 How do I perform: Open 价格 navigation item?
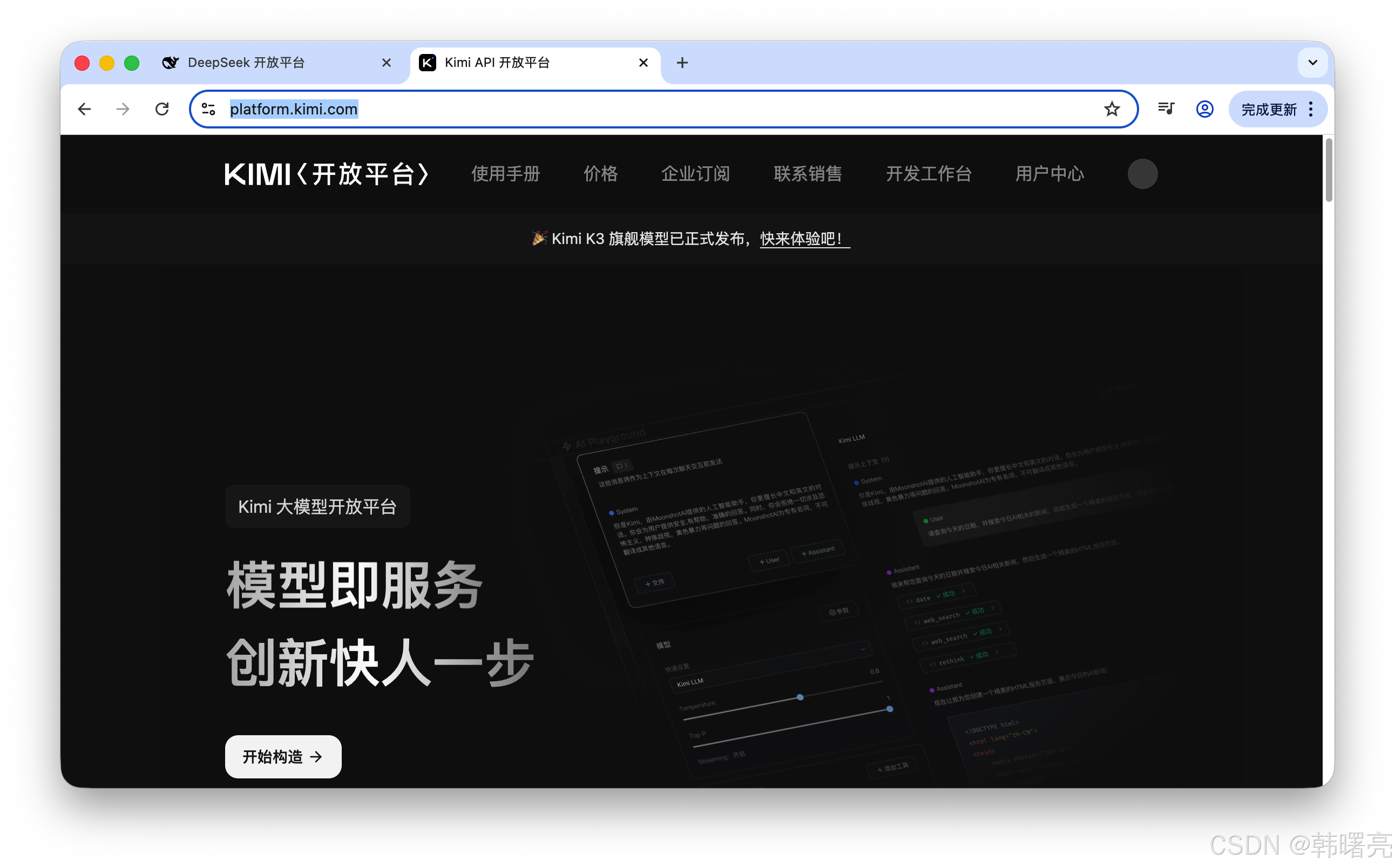click(x=600, y=173)
